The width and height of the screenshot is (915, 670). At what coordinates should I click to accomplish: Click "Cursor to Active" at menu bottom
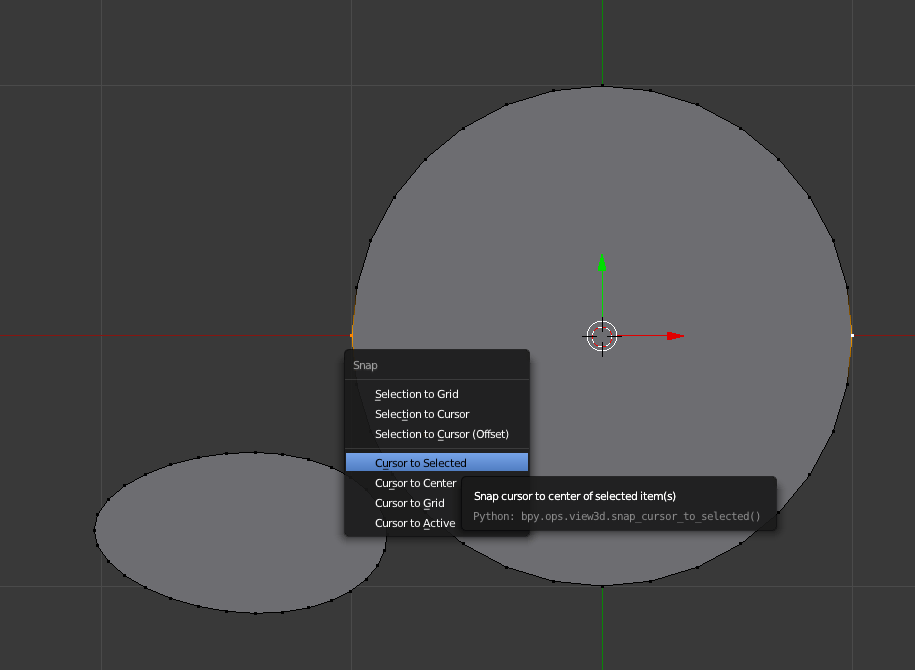point(415,523)
